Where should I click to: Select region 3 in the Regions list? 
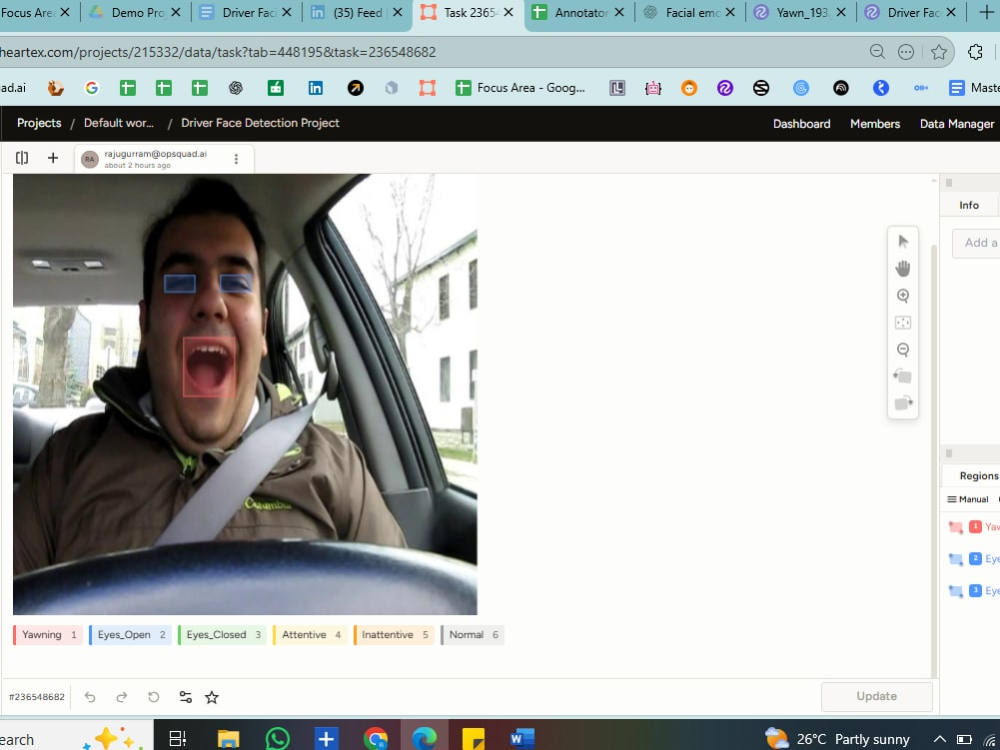(974, 591)
